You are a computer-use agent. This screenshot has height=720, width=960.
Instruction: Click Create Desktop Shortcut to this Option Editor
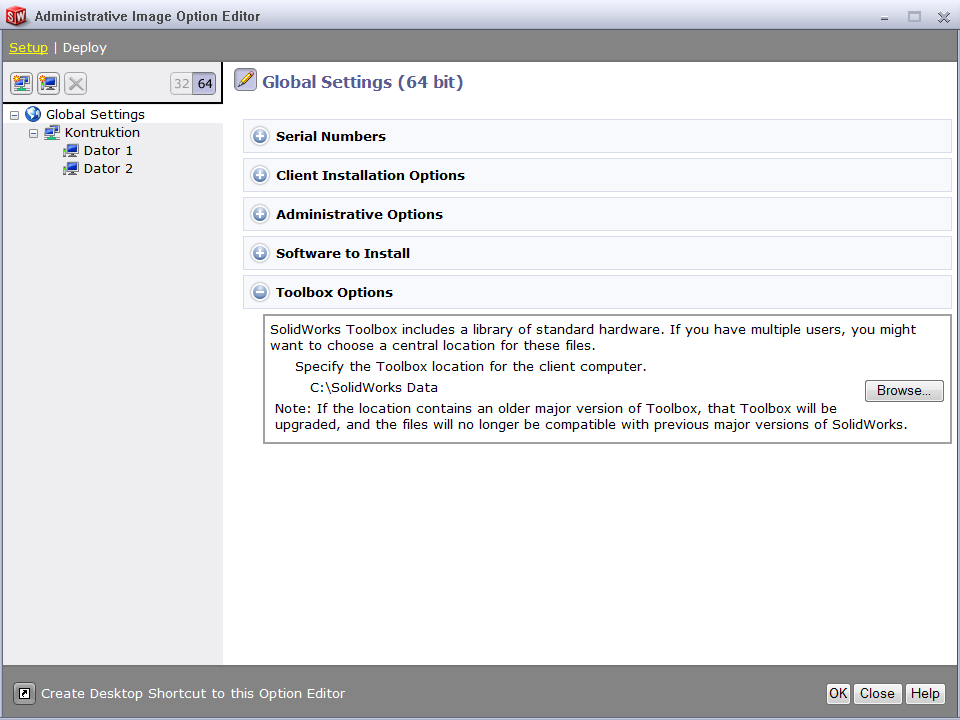click(x=193, y=694)
